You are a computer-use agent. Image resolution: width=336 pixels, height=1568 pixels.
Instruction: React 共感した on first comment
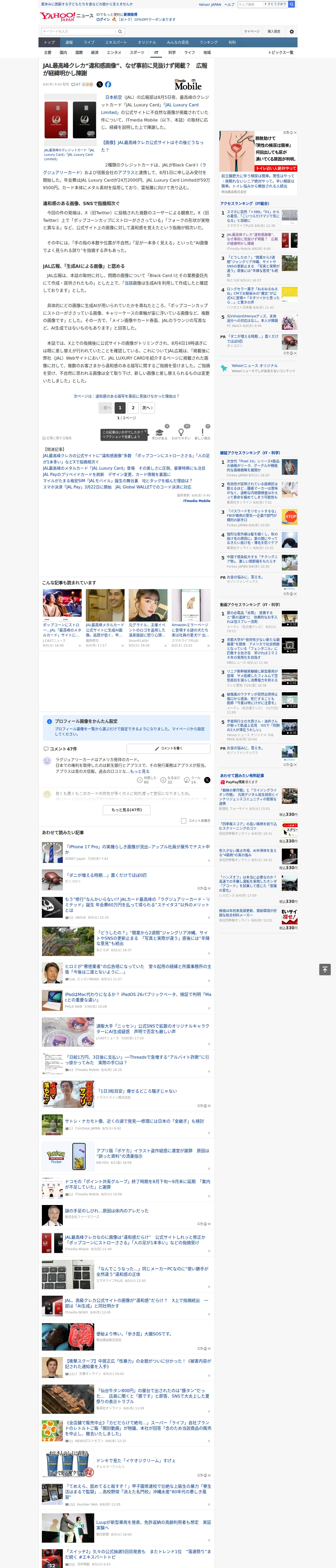(146, 780)
